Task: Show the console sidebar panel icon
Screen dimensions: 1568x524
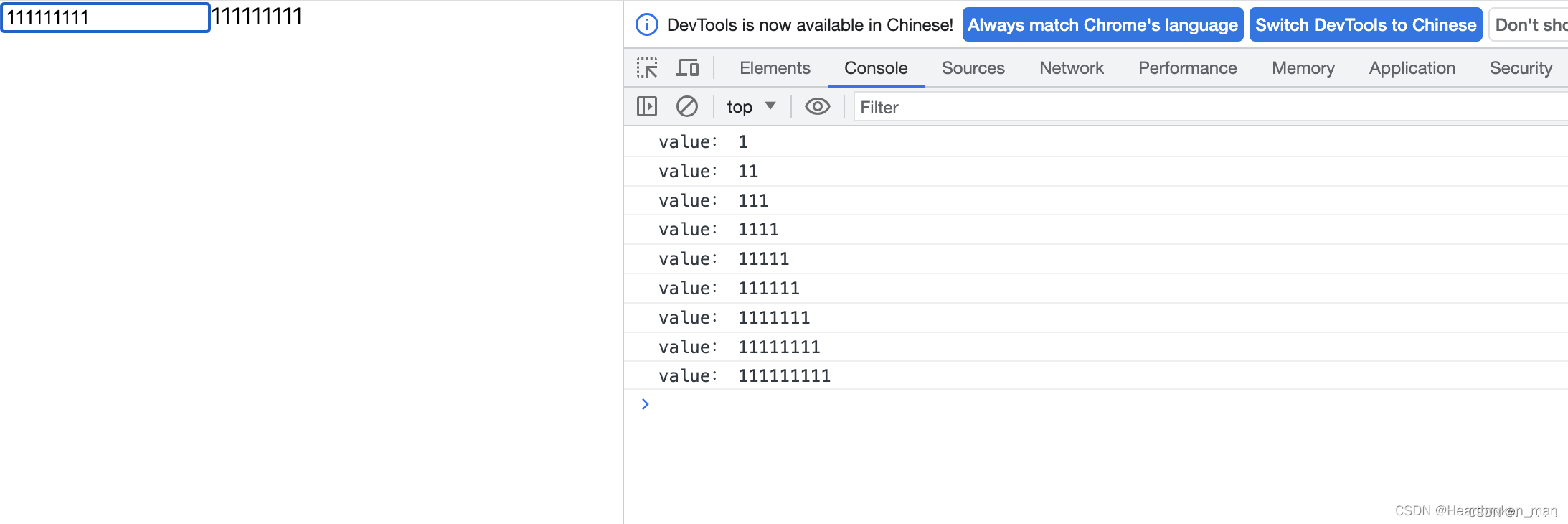Action: pos(647,107)
